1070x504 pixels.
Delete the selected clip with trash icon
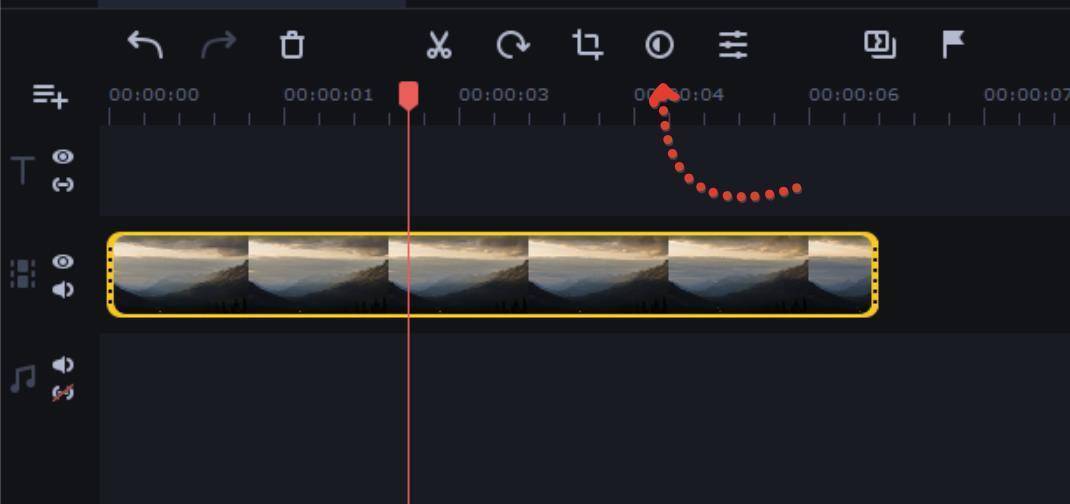(x=291, y=45)
